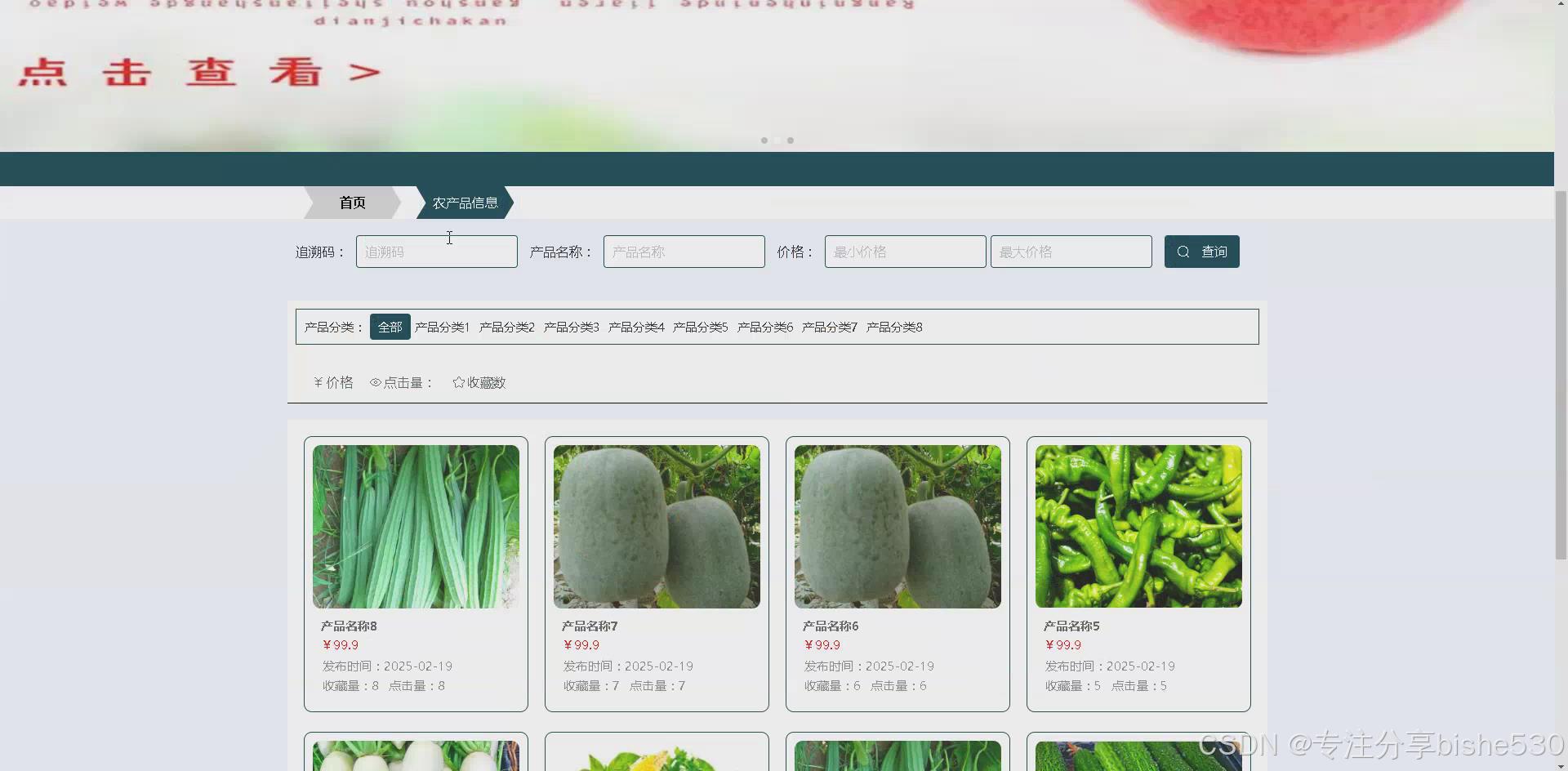Filter by 产品分类3
The image size is (1568, 771).
click(x=571, y=327)
